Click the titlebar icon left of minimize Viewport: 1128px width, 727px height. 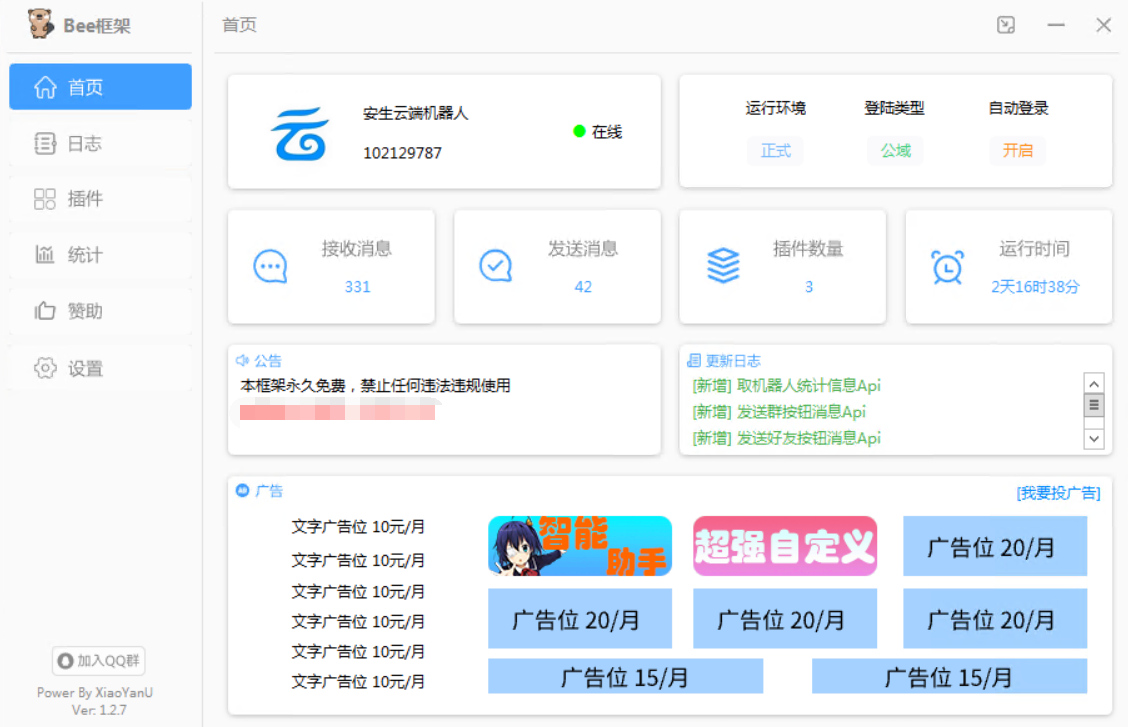coord(1005,25)
